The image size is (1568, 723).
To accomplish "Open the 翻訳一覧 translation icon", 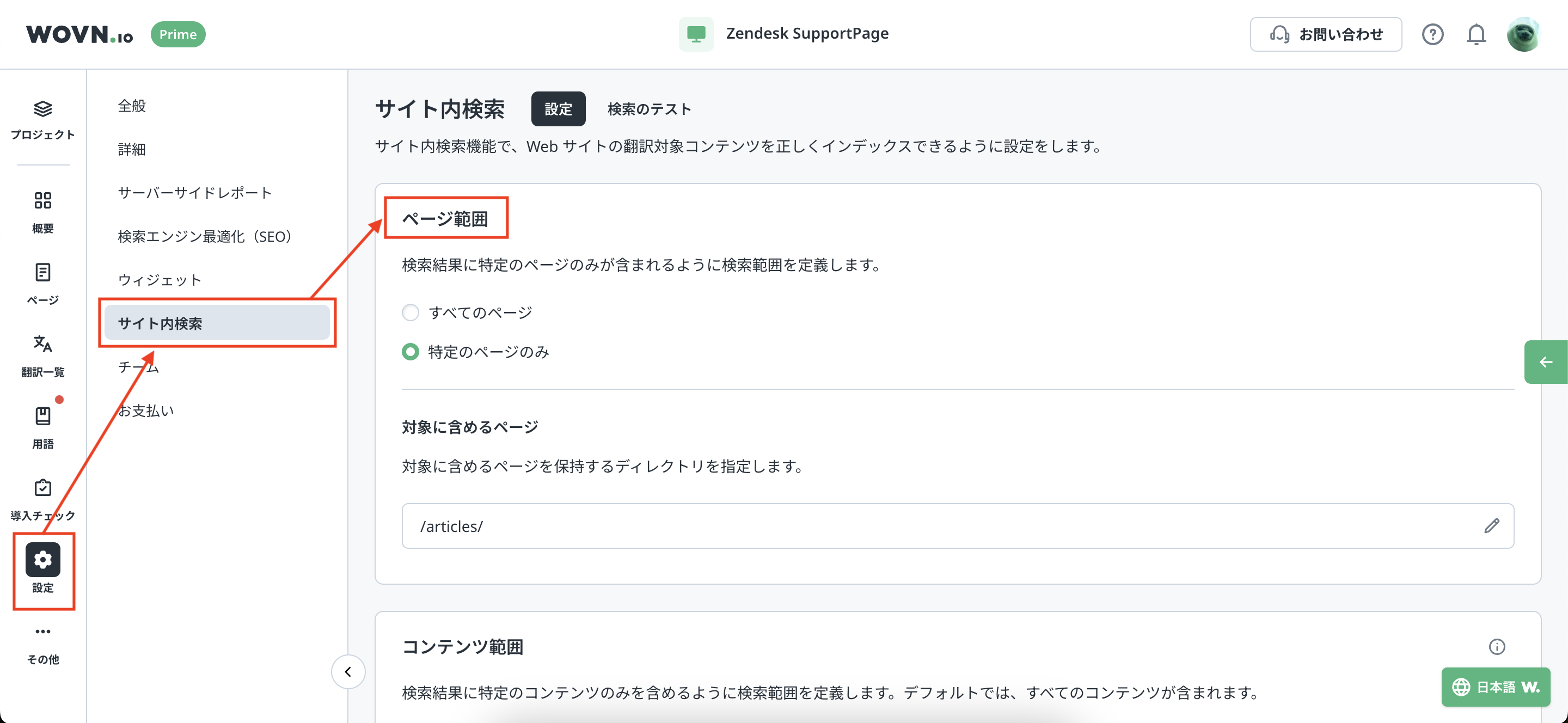I will [x=42, y=344].
